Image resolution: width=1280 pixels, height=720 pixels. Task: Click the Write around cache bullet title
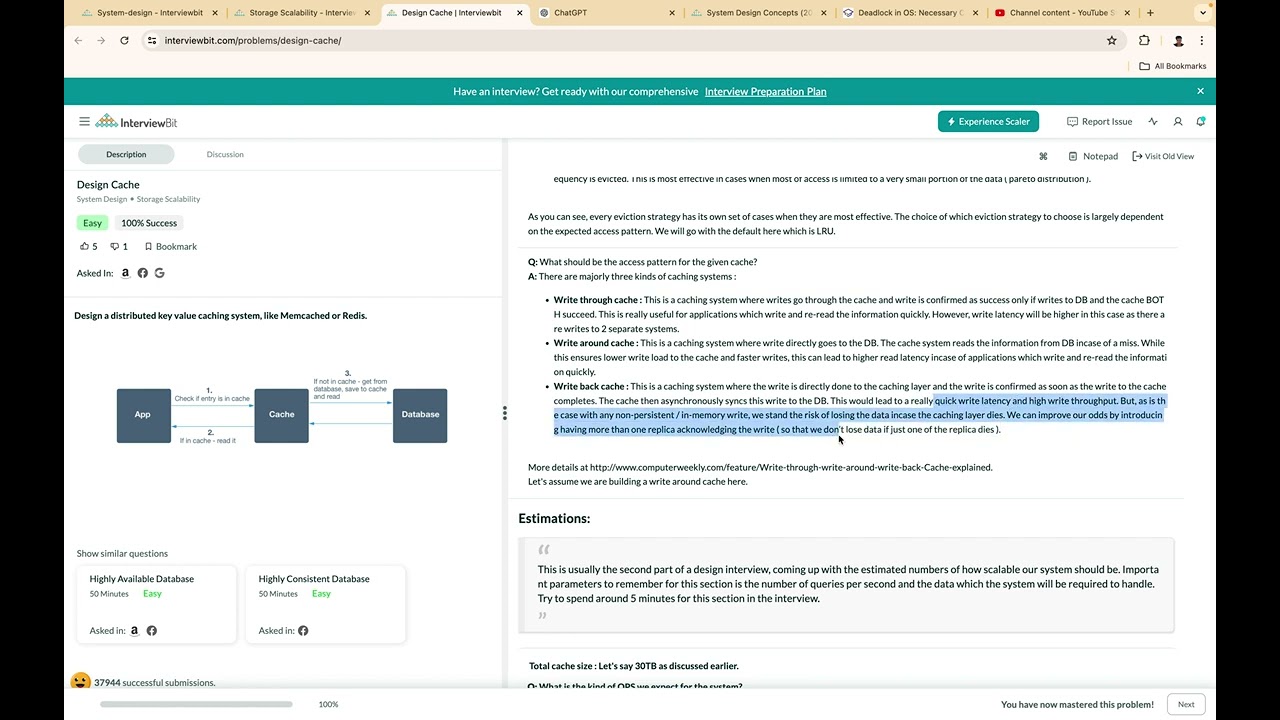[595, 343]
